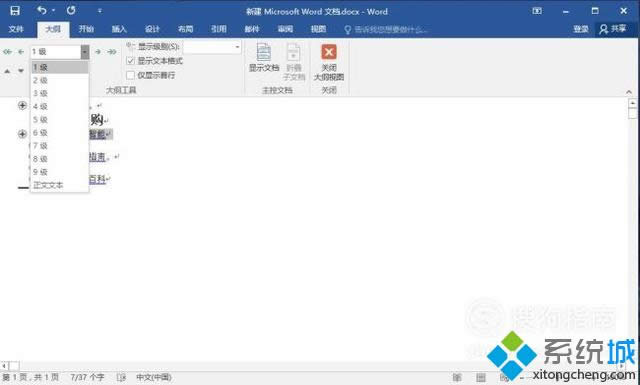This screenshot has height=385, width=640.
Task: Click the underlined text 指南
Action: [97, 157]
